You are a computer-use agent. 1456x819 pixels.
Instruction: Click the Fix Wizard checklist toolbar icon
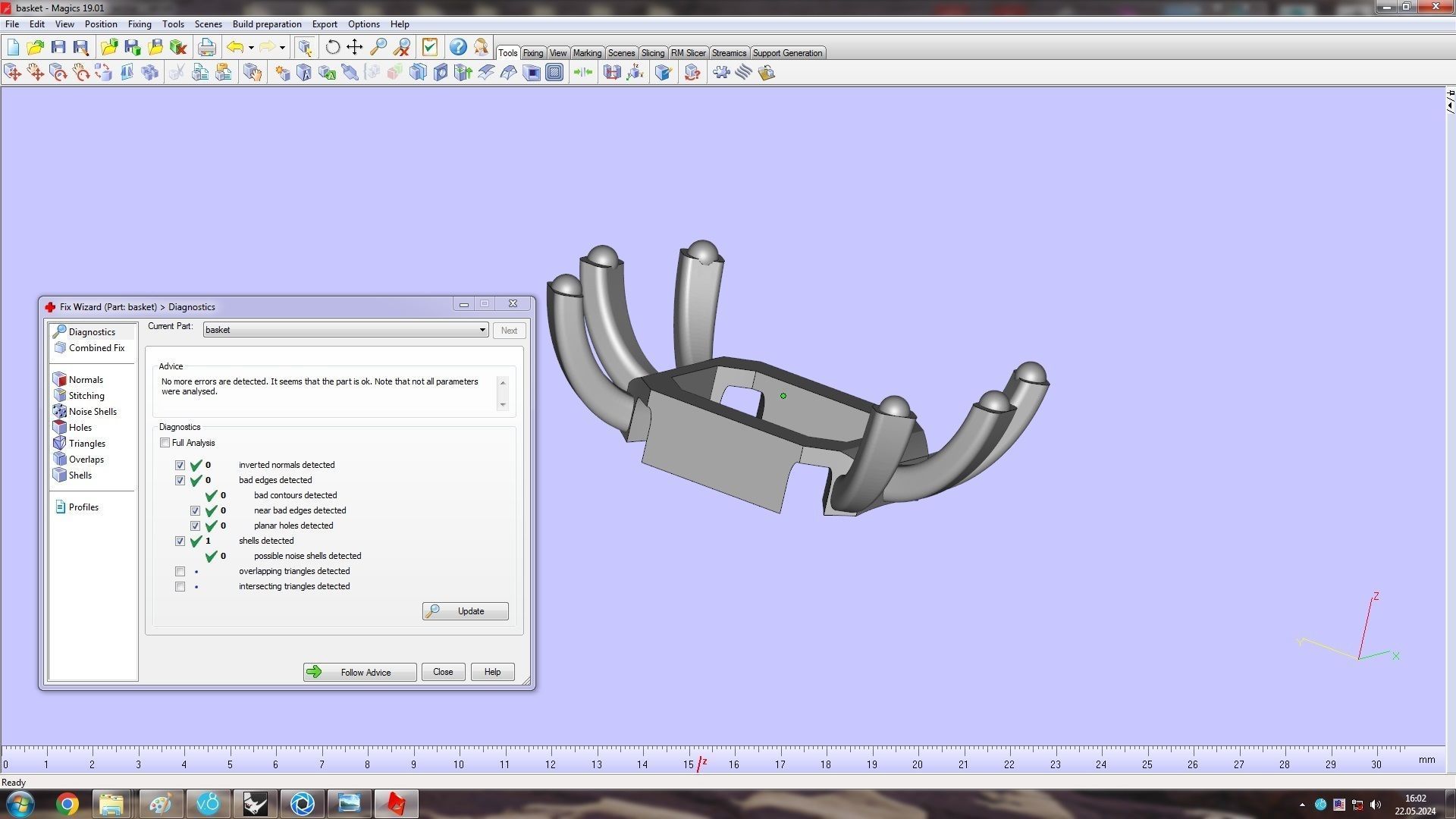(x=430, y=47)
